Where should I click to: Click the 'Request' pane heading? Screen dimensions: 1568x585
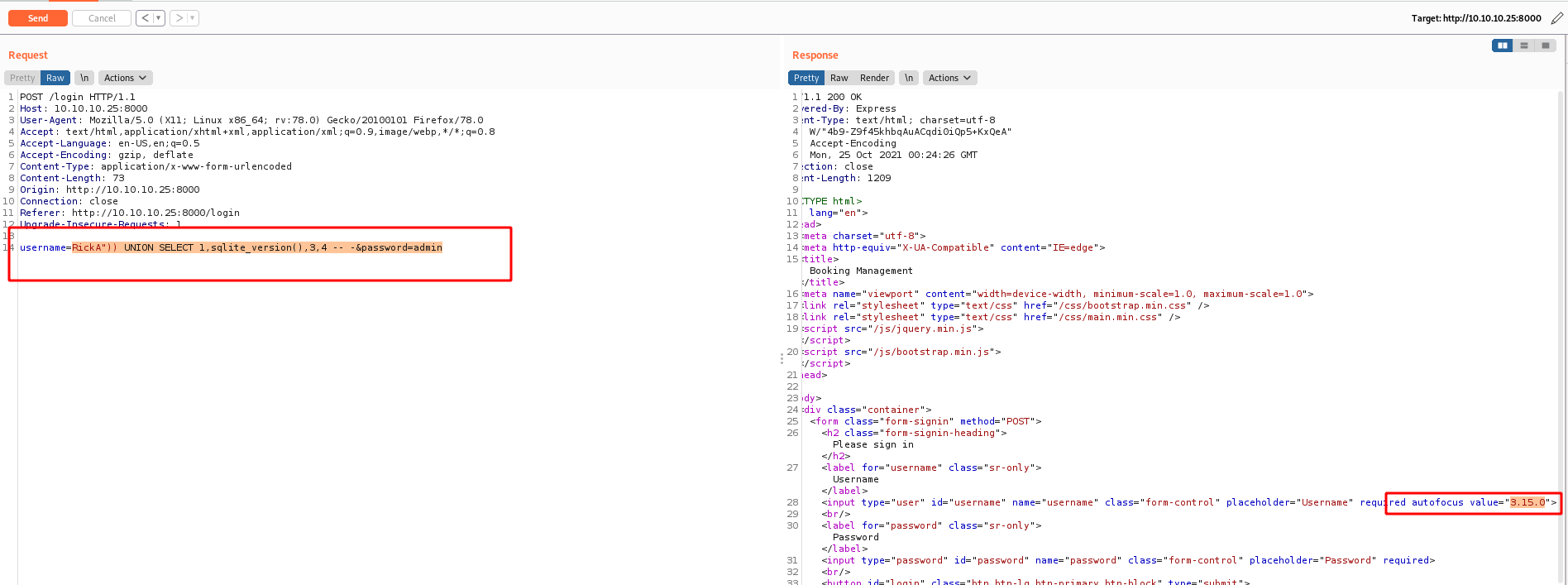point(28,55)
